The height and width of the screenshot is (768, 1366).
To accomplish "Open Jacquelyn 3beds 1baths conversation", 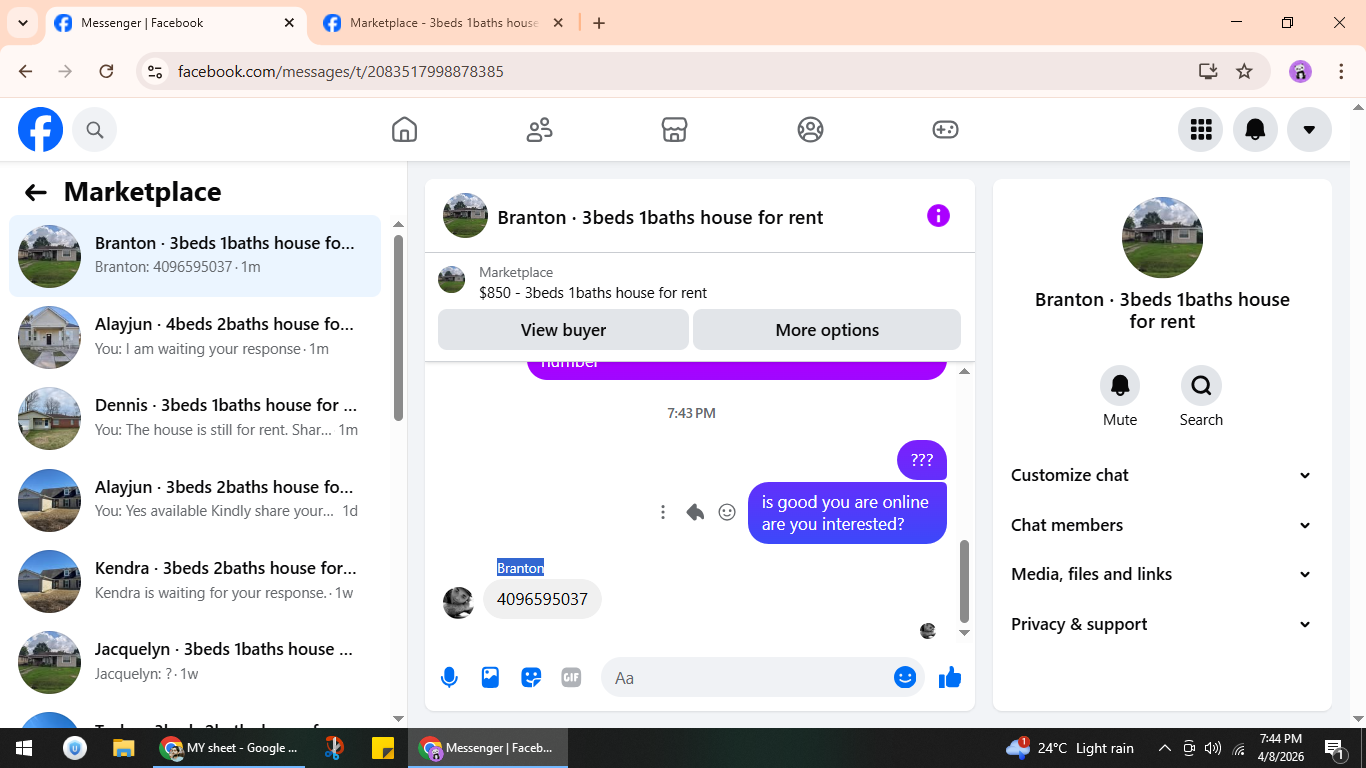I will click(x=195, y=662).
